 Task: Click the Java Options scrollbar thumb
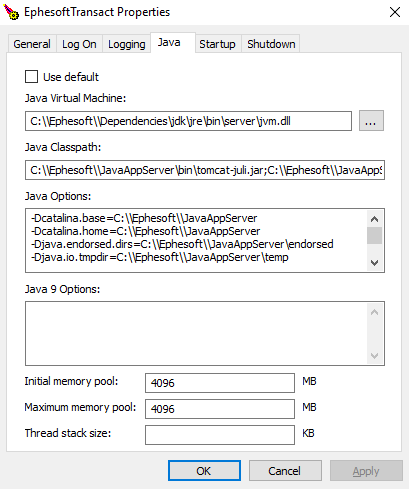point(374,236)
